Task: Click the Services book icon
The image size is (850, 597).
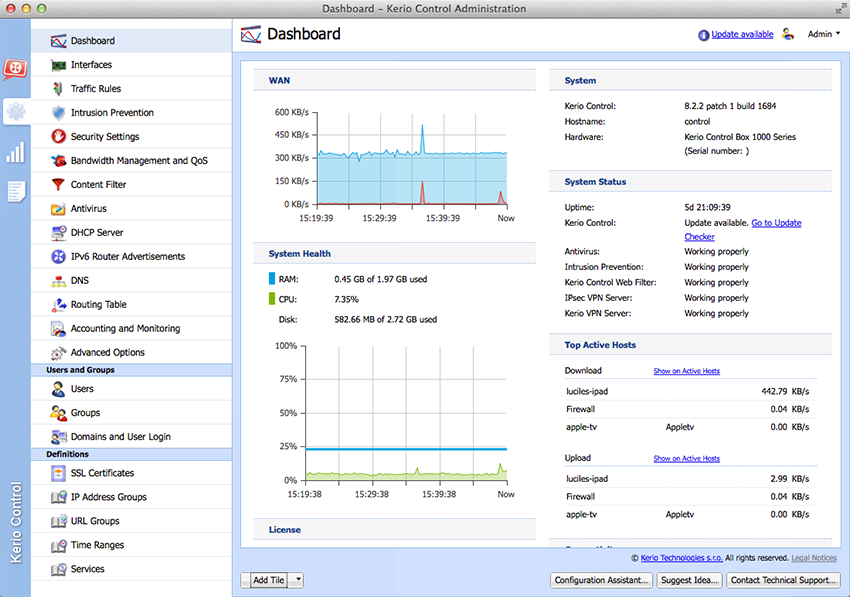Action: [x=58, y=569]
